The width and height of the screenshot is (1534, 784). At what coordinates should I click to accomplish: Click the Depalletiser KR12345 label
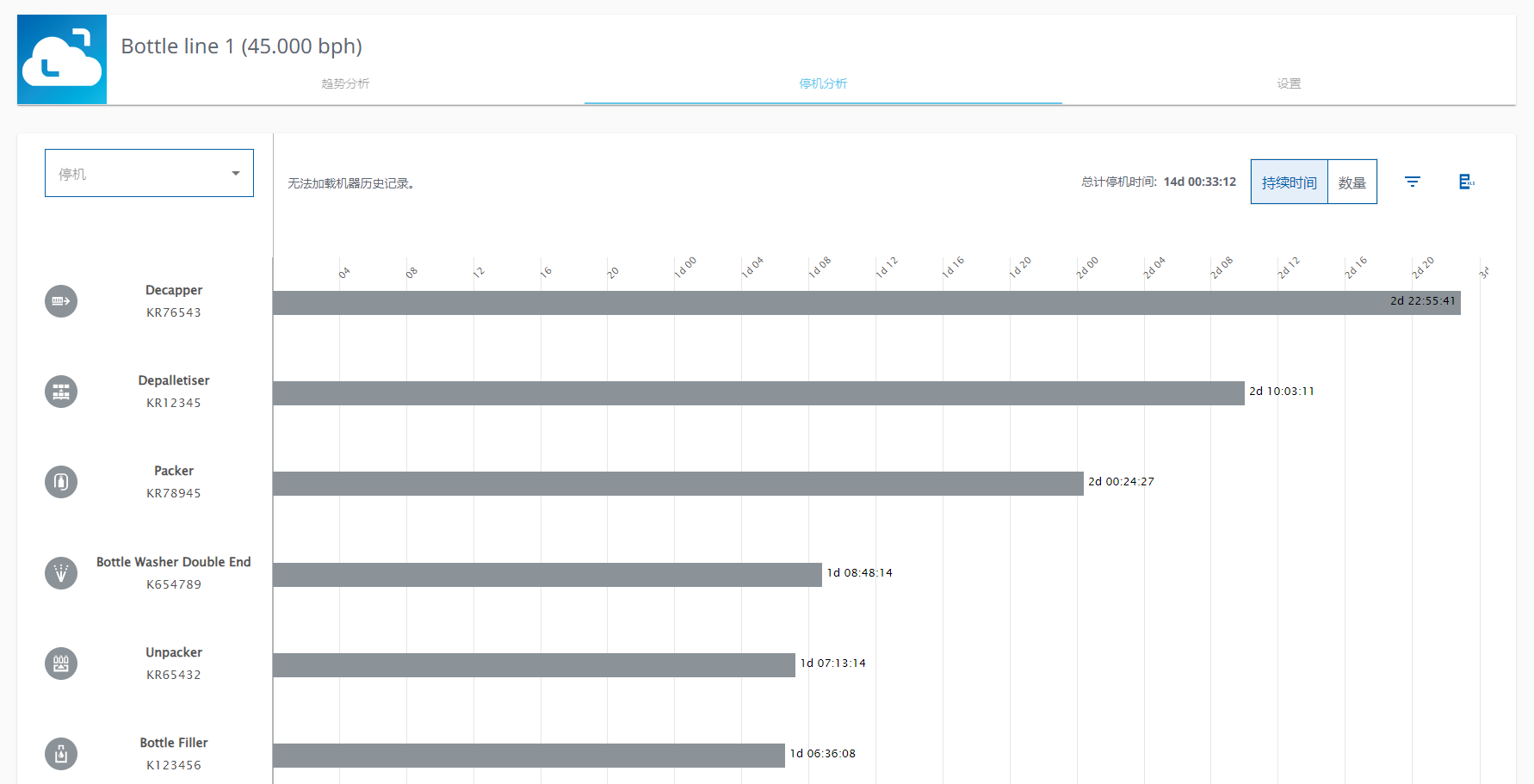[x=174, y=403]
